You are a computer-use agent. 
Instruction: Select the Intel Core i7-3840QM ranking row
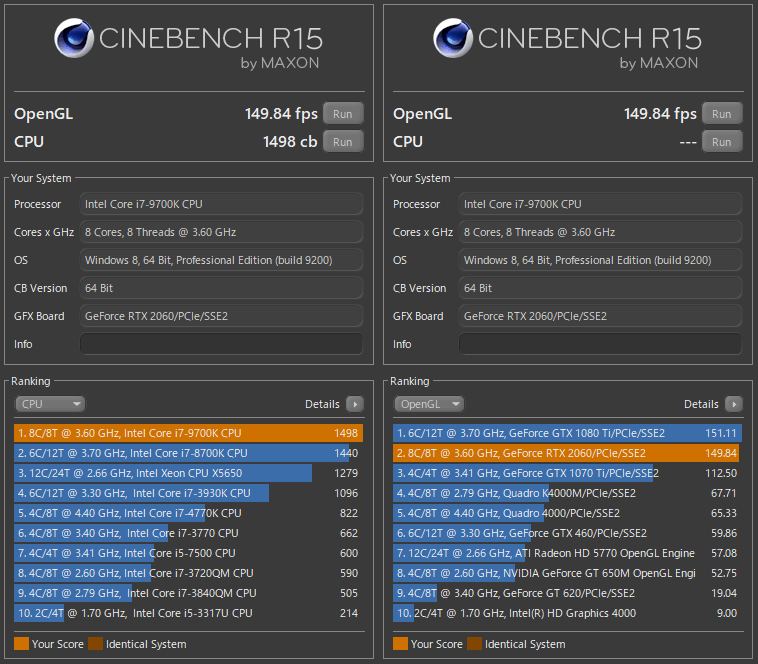tap(189, 593)
